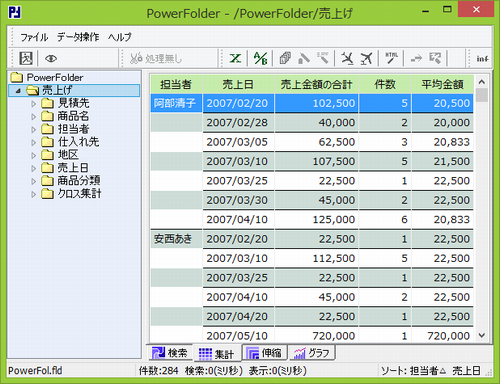The image size is (500, 384).
Task: Click the 112,500 amount cell
Action: pyautogui.click(x=316, y=258)
